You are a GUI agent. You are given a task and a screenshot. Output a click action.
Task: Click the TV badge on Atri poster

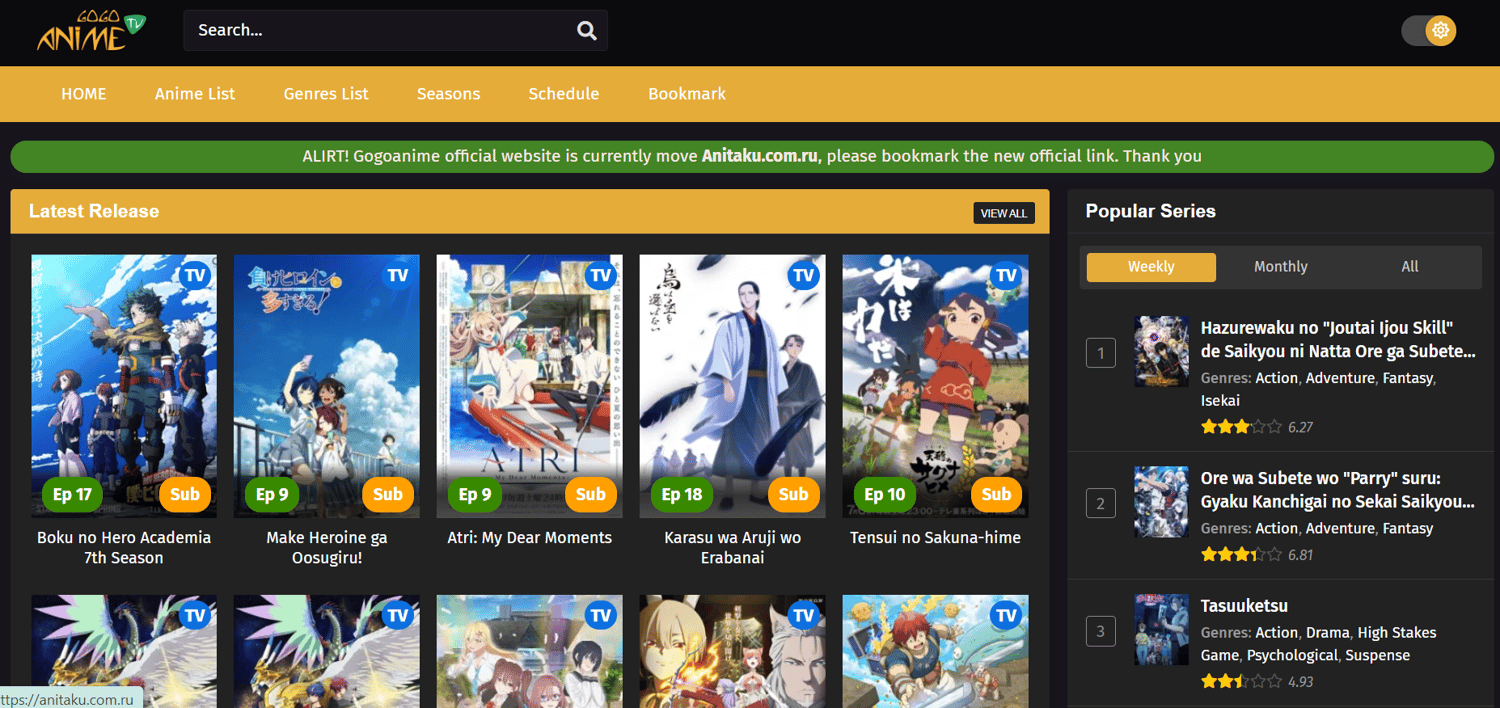pos(601,276)
